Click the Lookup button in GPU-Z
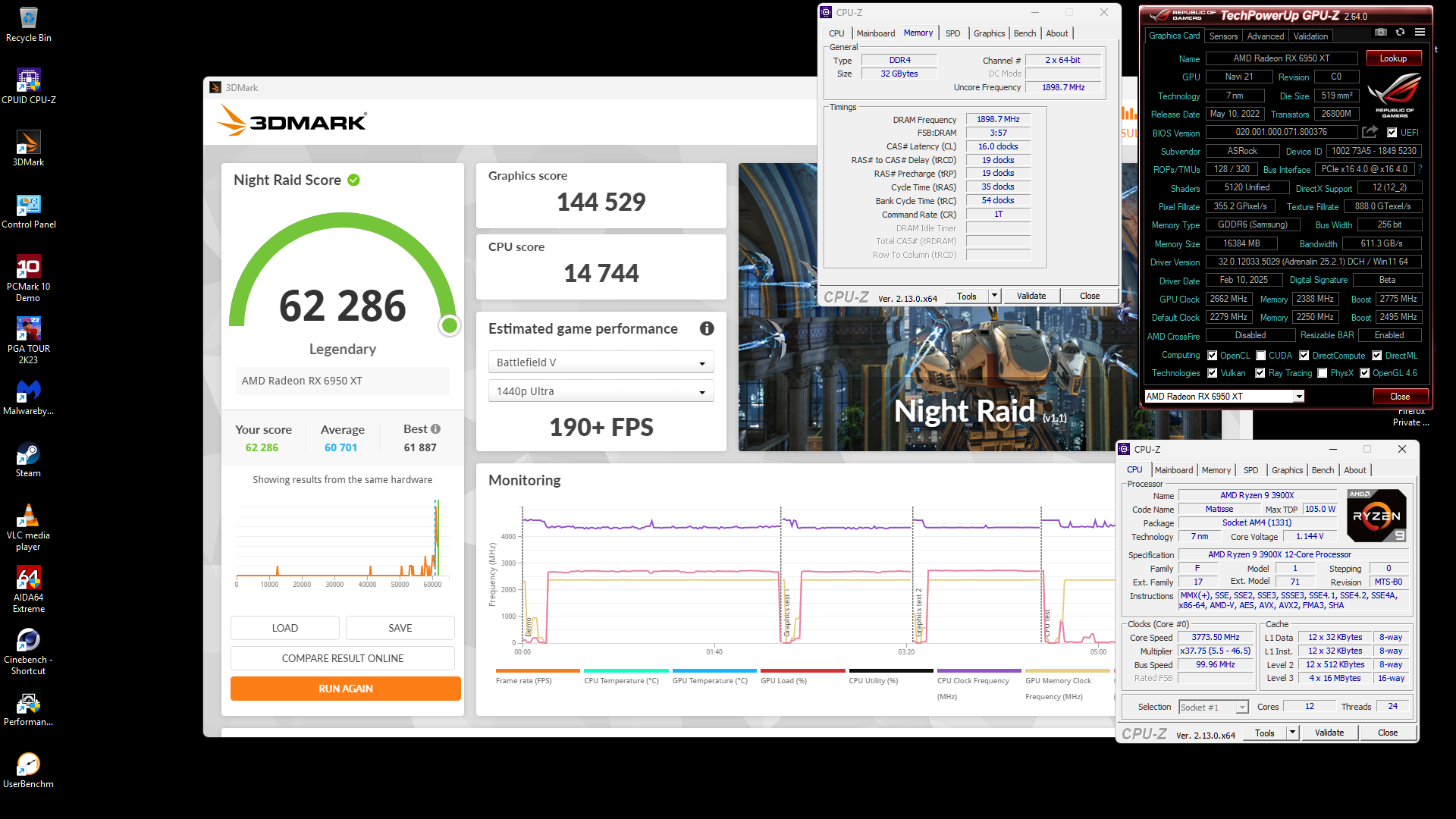 tap(1393, 58)
